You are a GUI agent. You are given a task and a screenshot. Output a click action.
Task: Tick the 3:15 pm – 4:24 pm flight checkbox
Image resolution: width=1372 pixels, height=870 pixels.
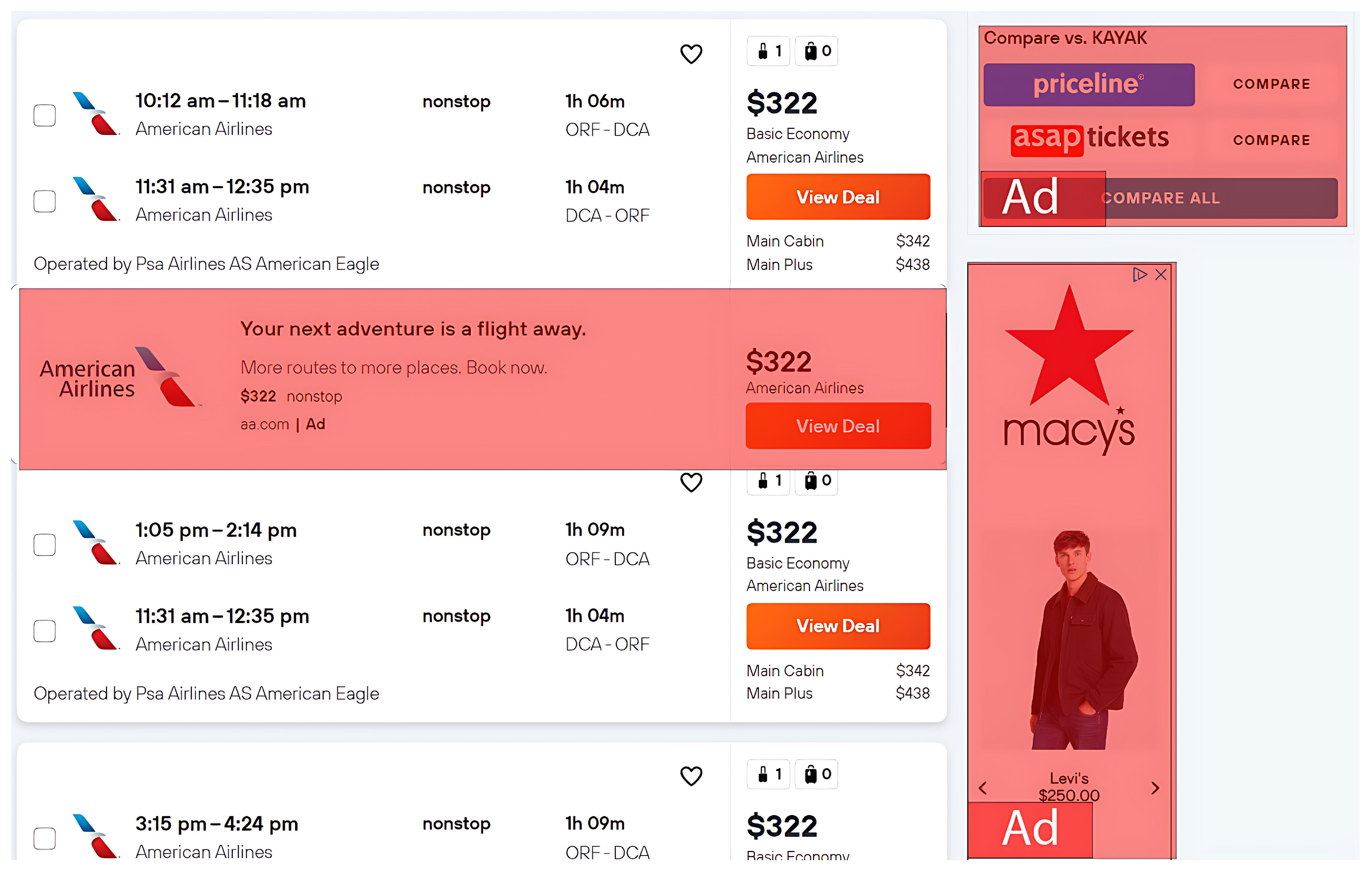(44, 838)
